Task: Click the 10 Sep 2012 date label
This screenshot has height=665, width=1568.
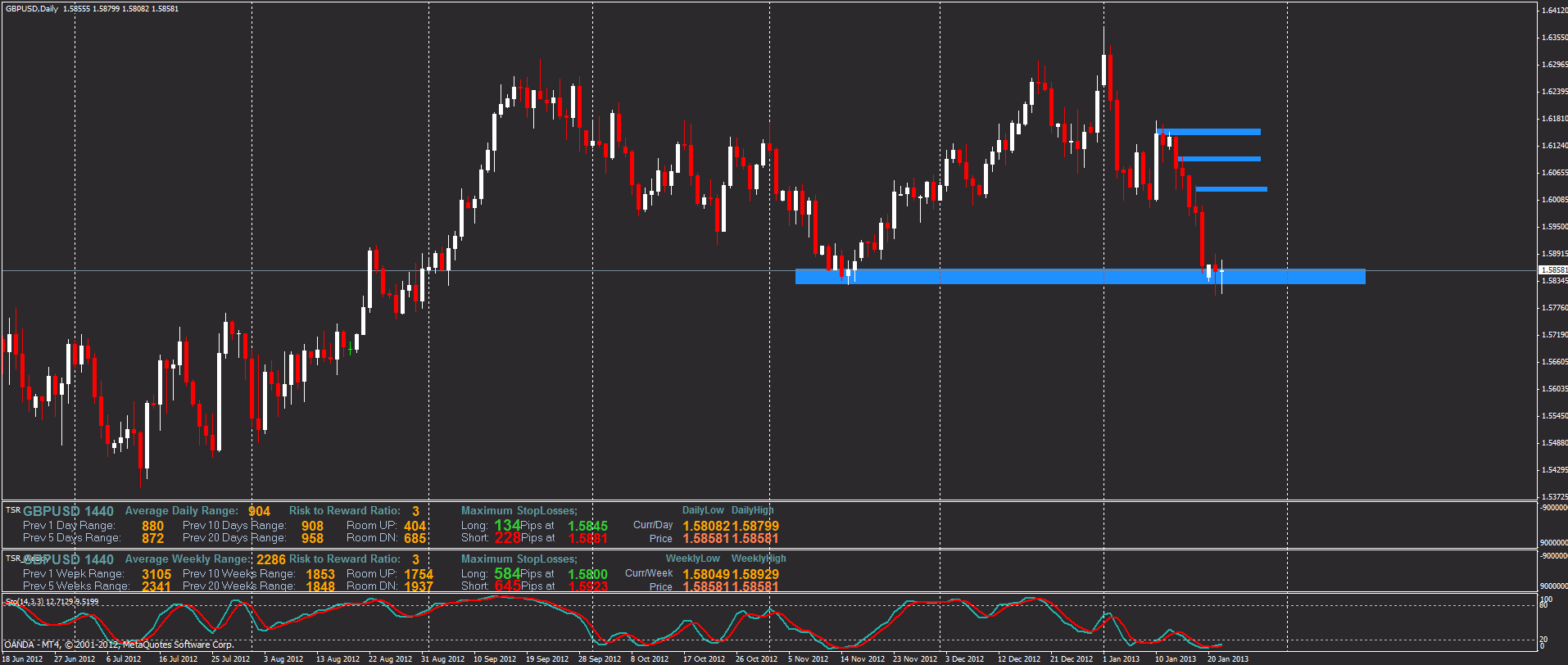Action: (x=495, y=659)
